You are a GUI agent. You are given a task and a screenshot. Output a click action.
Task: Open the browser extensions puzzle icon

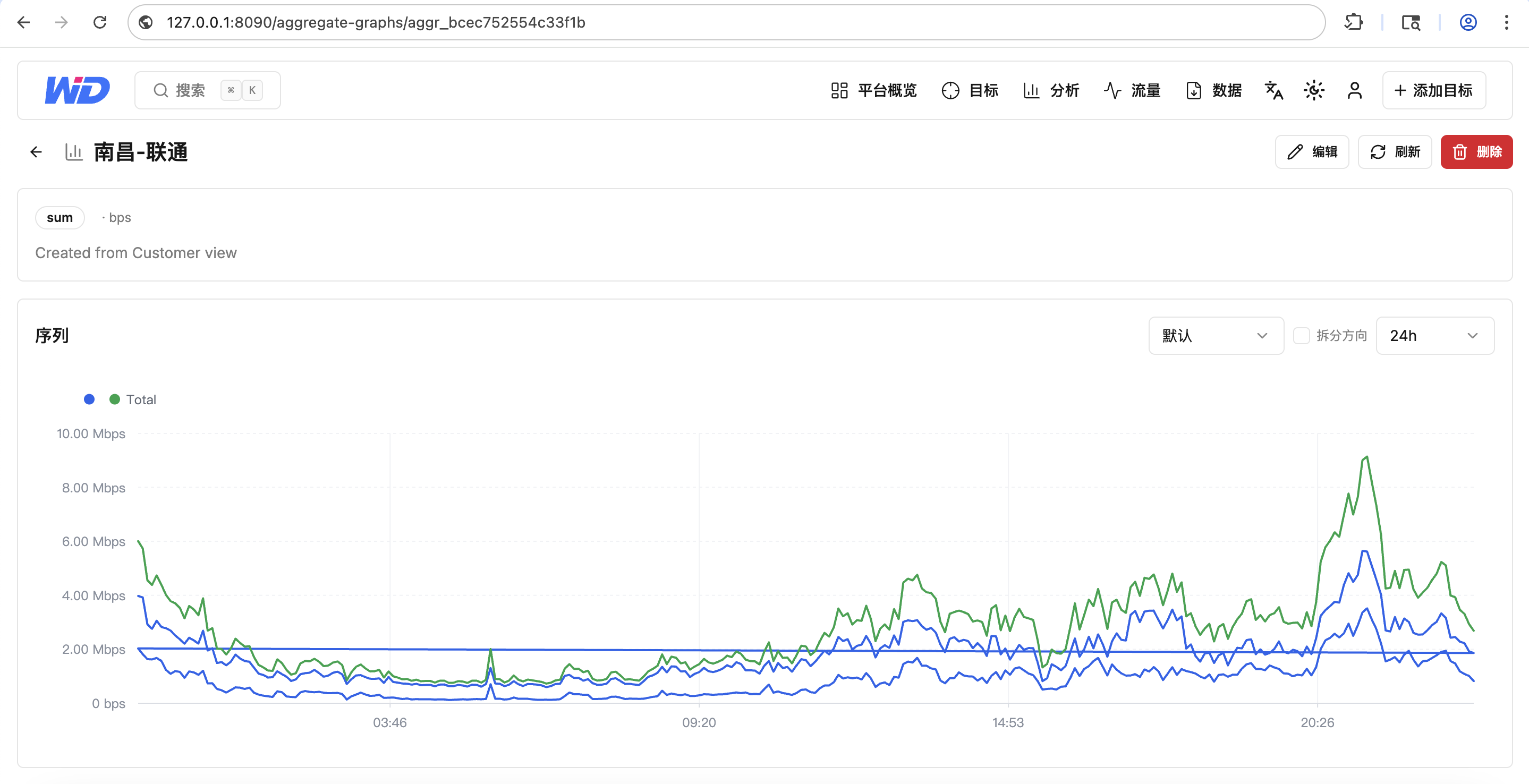[x=1353, y=22]
